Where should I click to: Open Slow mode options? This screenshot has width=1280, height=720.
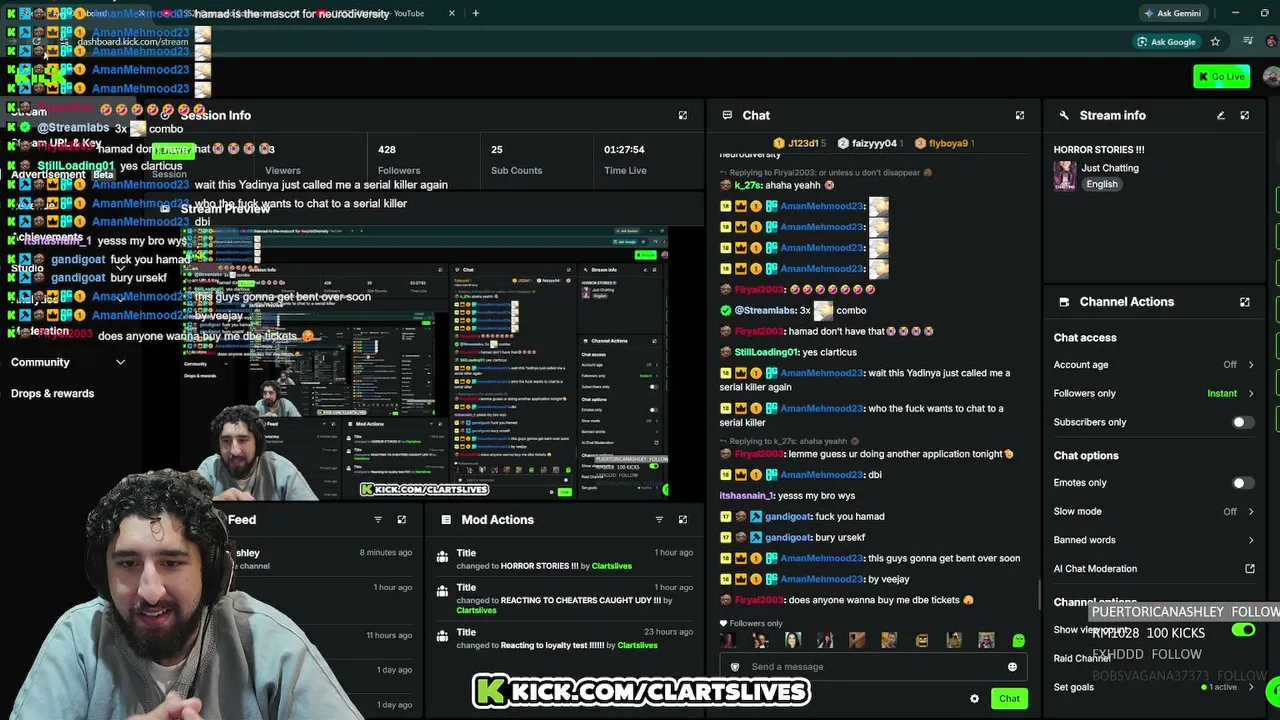pyautogui.click(x=1154, y=511)
